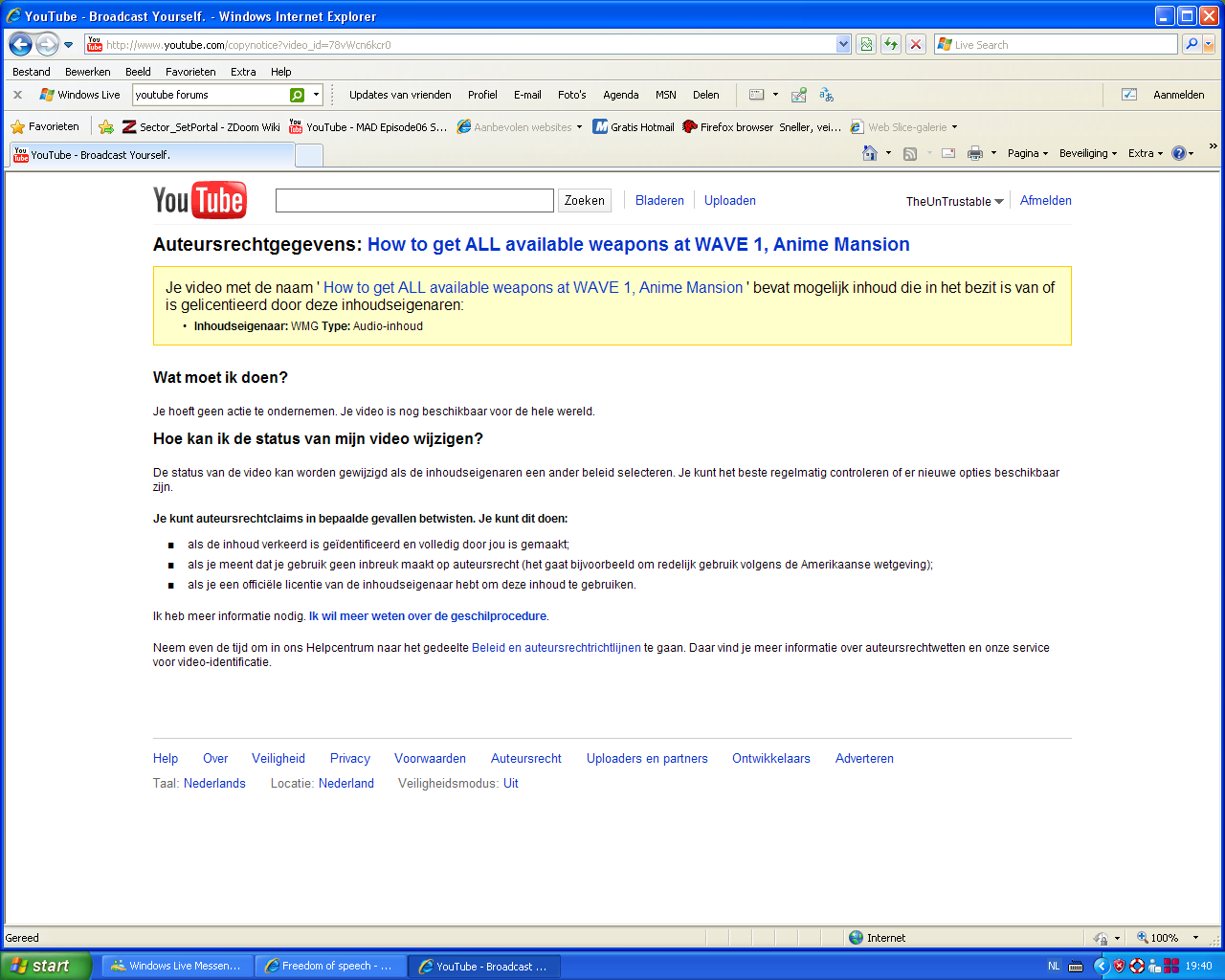Stop loading with the red X icon
The height and width of the screenshot is (980, 1225).
tap(916, 44)
